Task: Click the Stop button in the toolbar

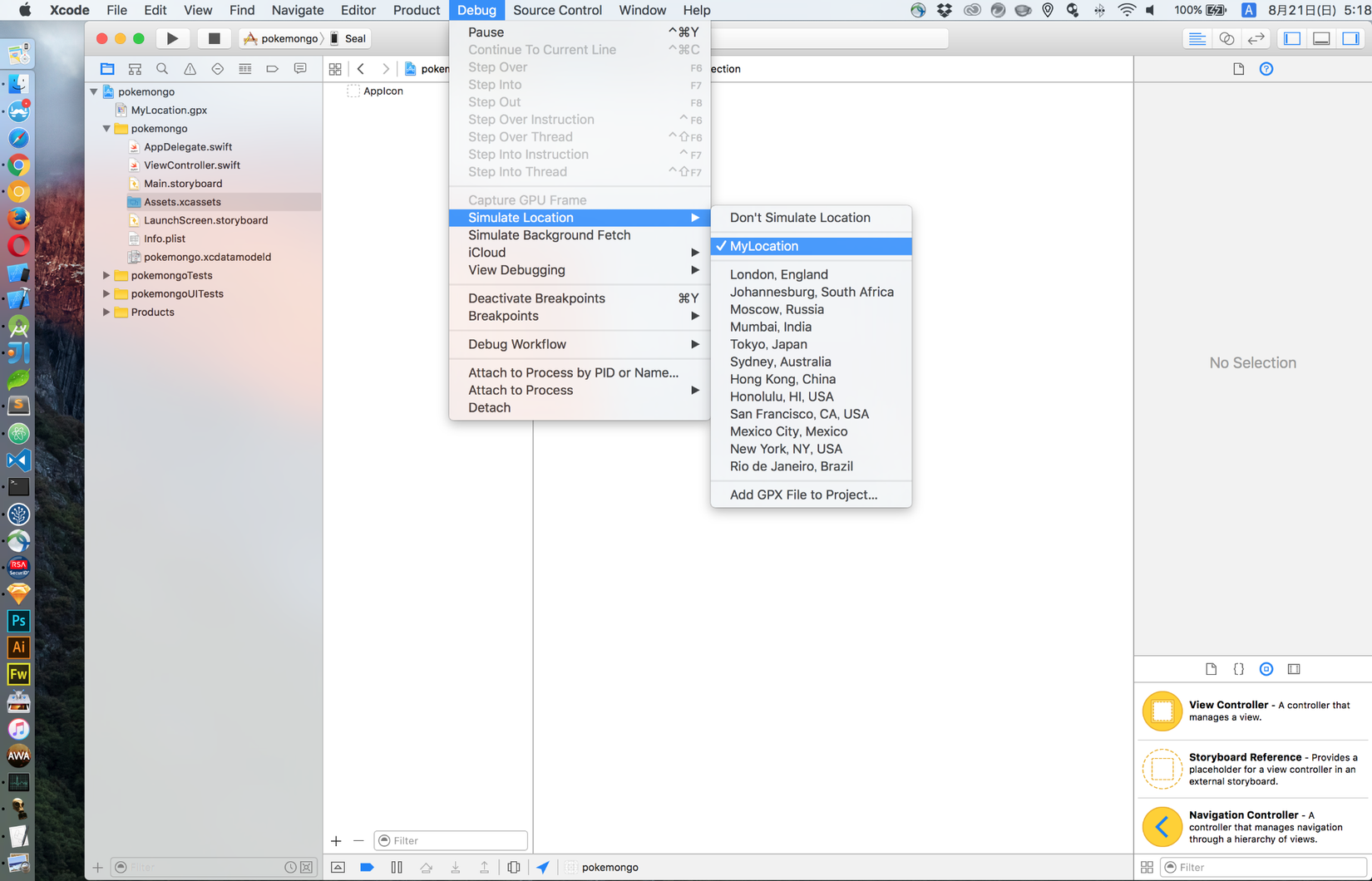Action: click(214, 38)
